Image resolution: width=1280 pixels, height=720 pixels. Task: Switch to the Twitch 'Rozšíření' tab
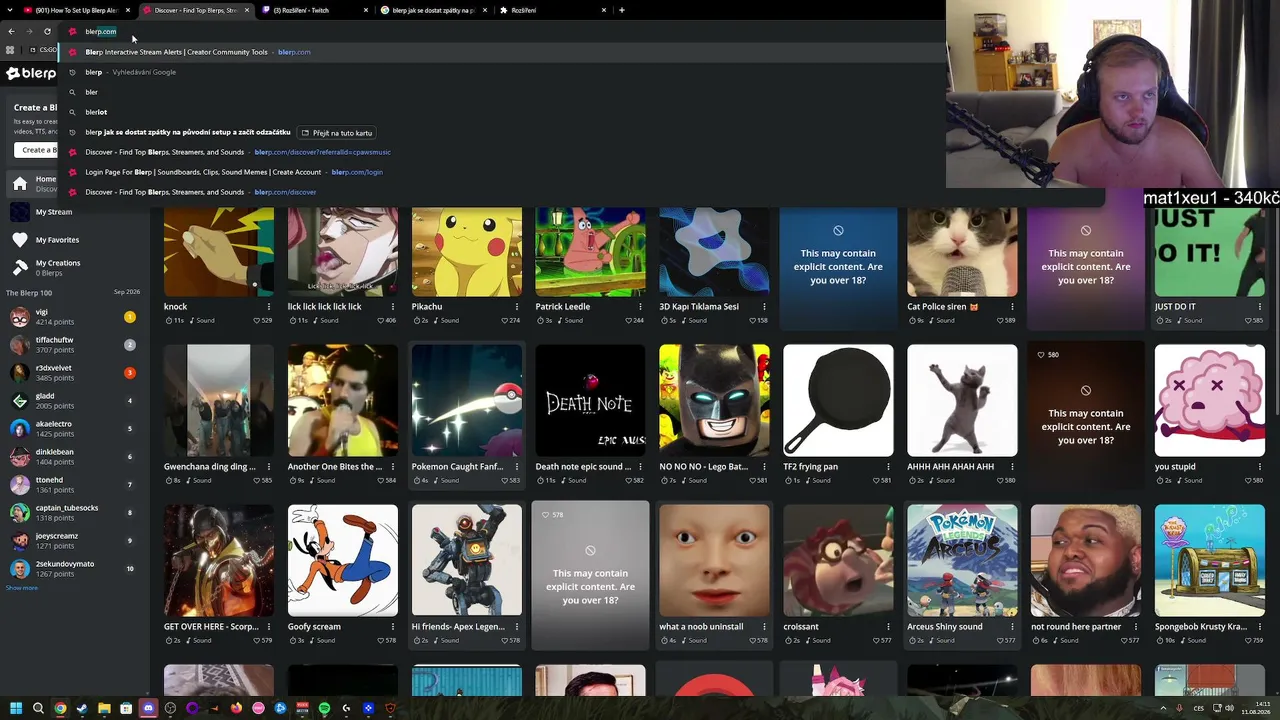pyautogui.click(x=315, y=10)
